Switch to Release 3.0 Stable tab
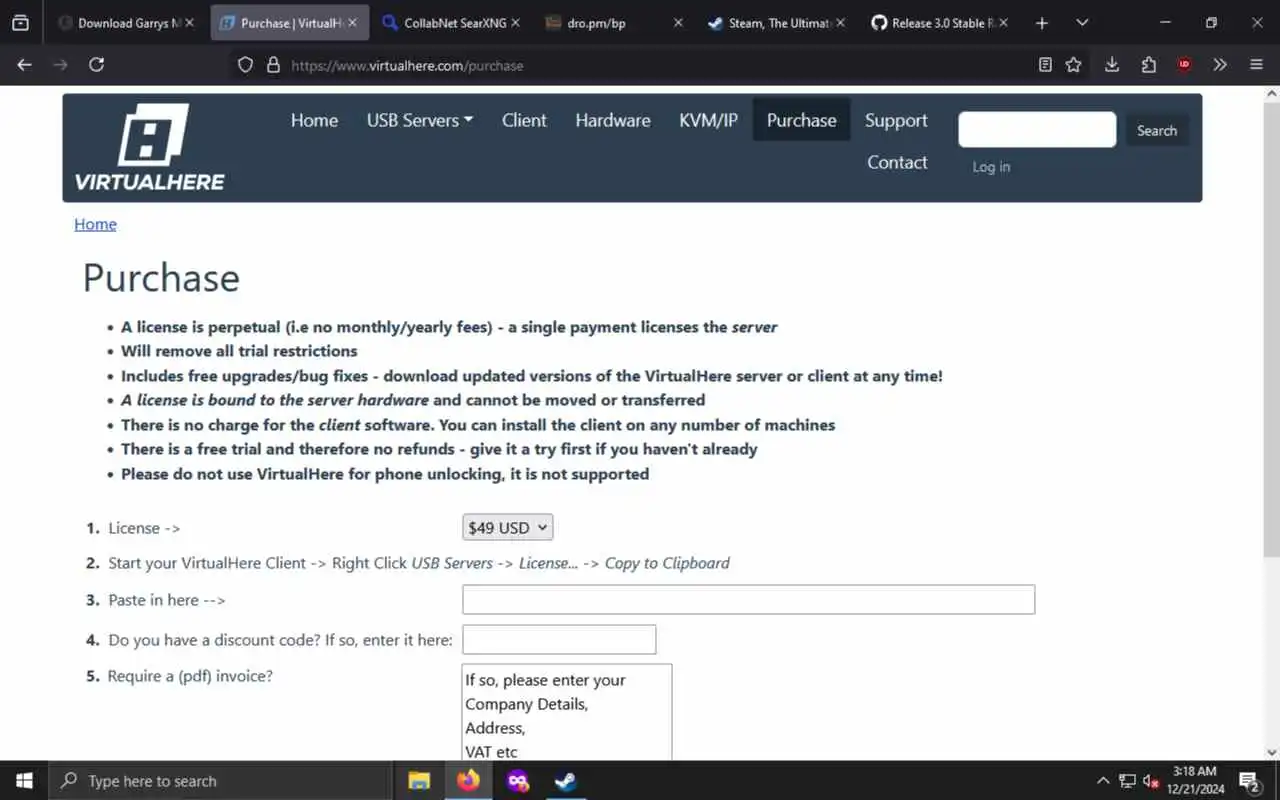 point(939,22)
